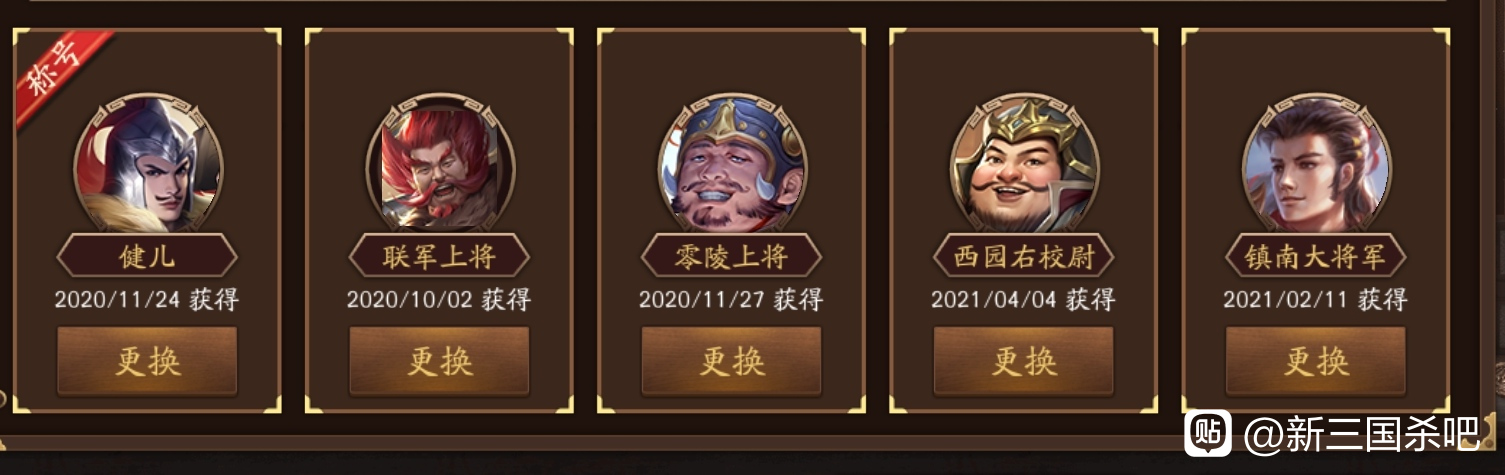Use 更换 button for 镇南大将军
This screenshot has height=475, width=1505.
coord(1315,360)
